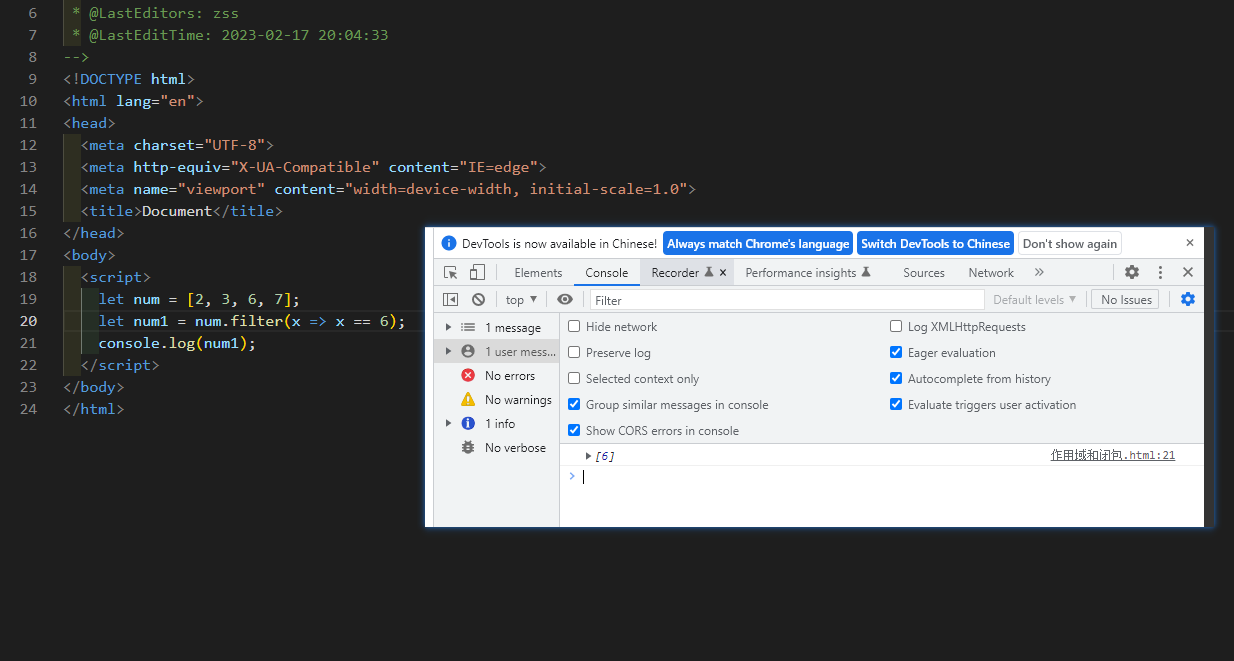Check the Hide network option
1234x661 pixels.
tap(574, 327)
